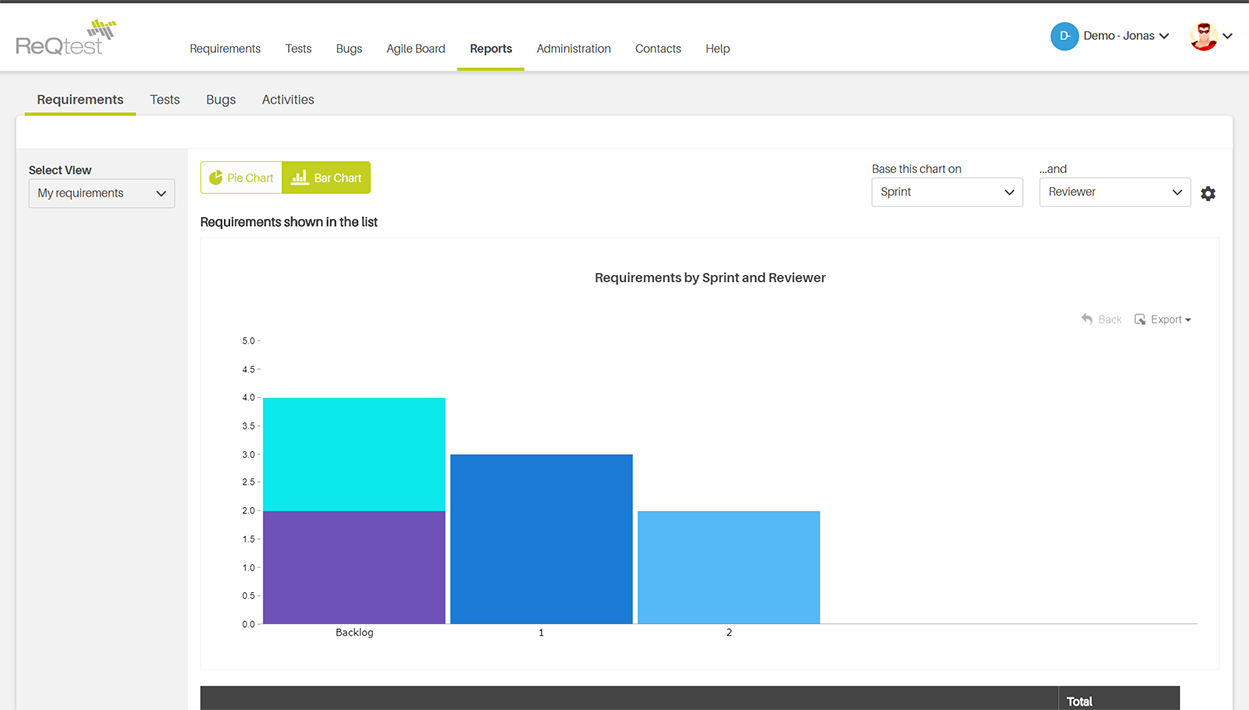The height and width of the screenshot is (710, 1249).
Task: Open the Contacts page
Action: 658,49
